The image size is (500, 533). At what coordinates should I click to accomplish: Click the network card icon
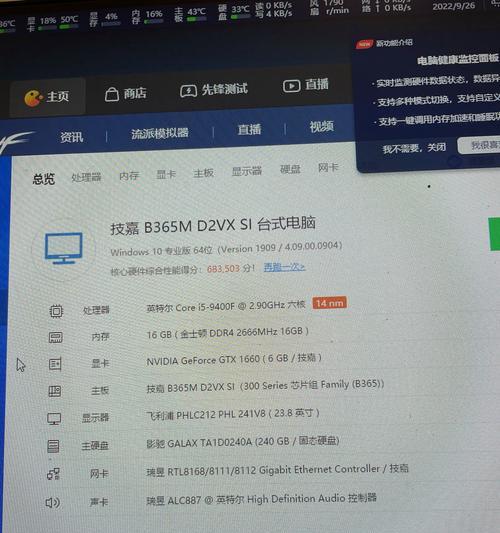click(53, 474)
